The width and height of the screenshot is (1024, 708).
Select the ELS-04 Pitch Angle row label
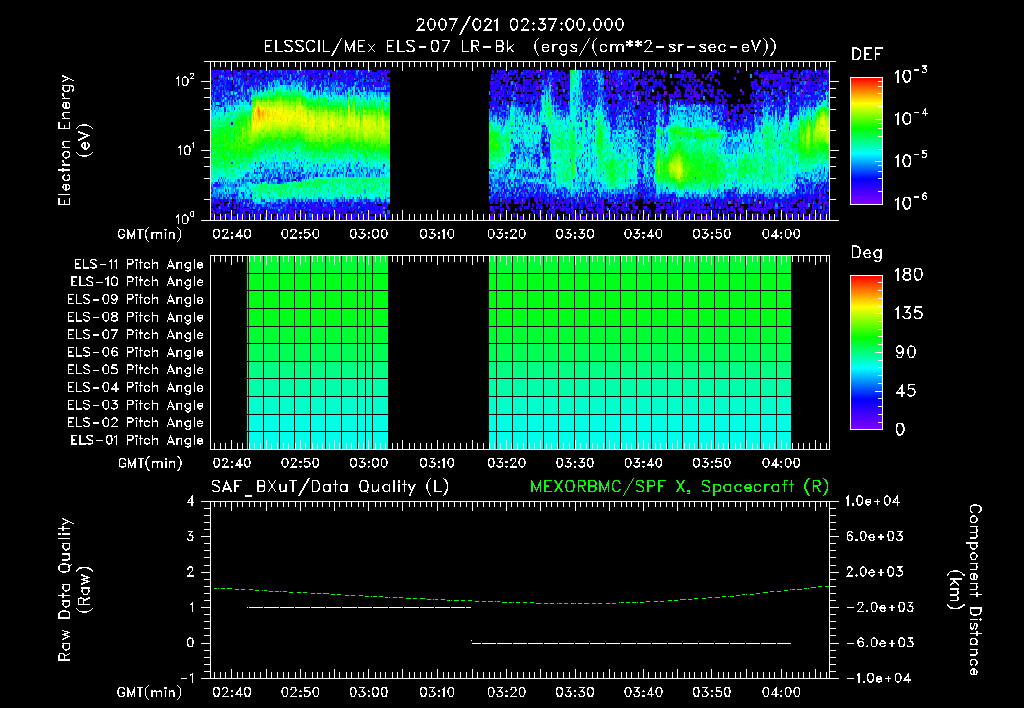[x=136, y=387]
